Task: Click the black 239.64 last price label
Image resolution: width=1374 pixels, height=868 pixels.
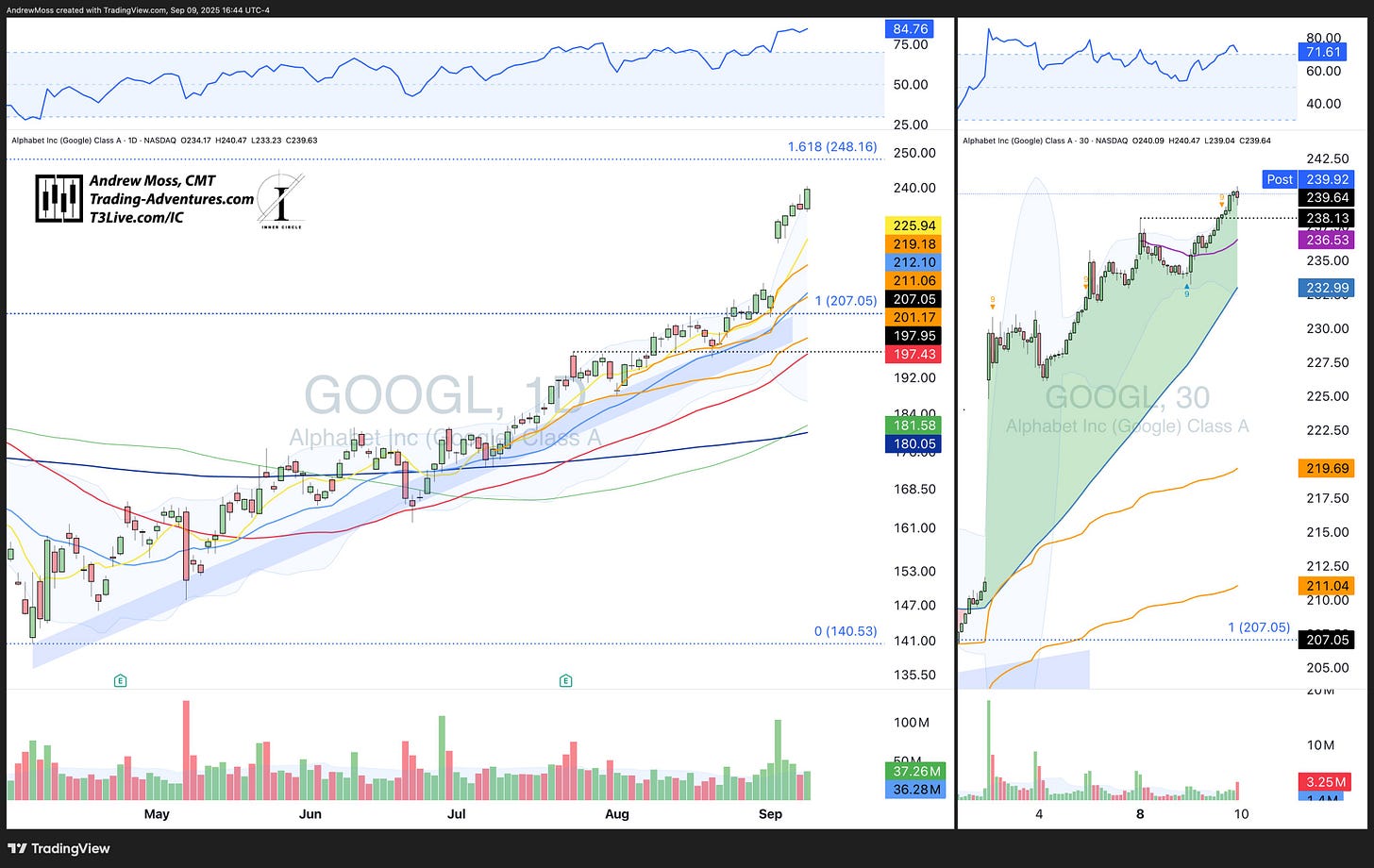Action: click(1326, 198)
